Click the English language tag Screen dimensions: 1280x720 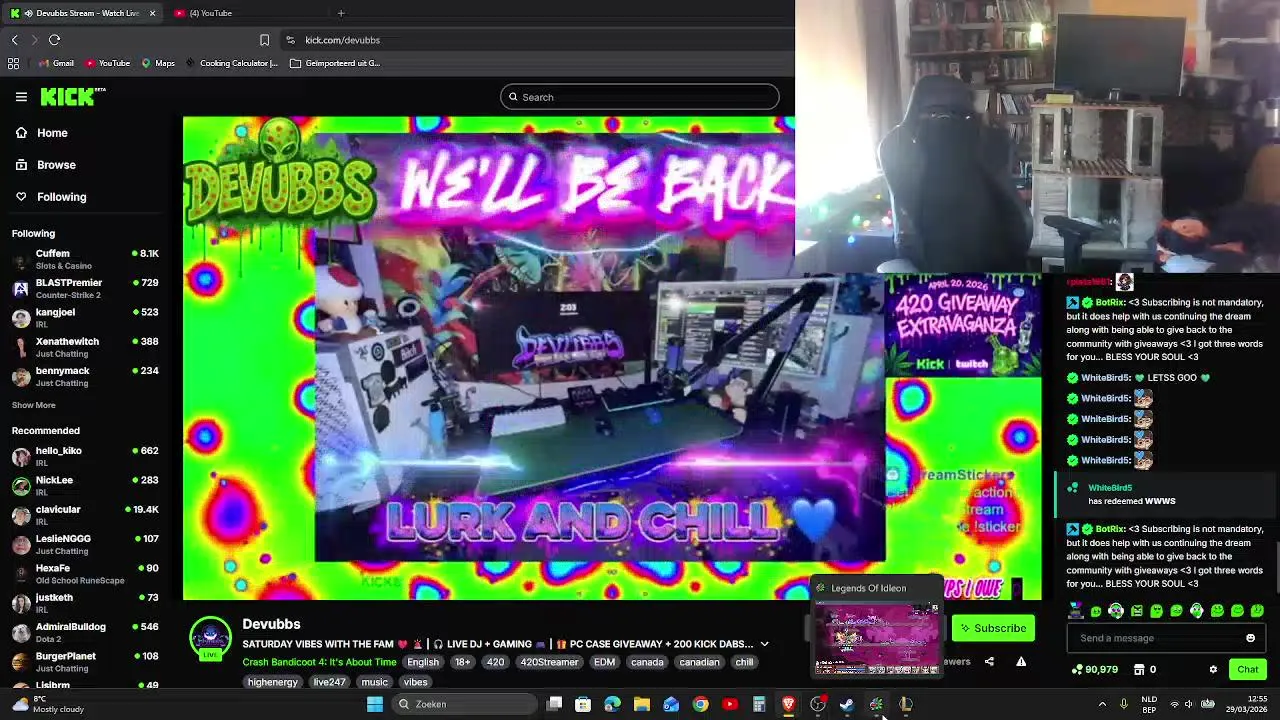pos(423,662)
